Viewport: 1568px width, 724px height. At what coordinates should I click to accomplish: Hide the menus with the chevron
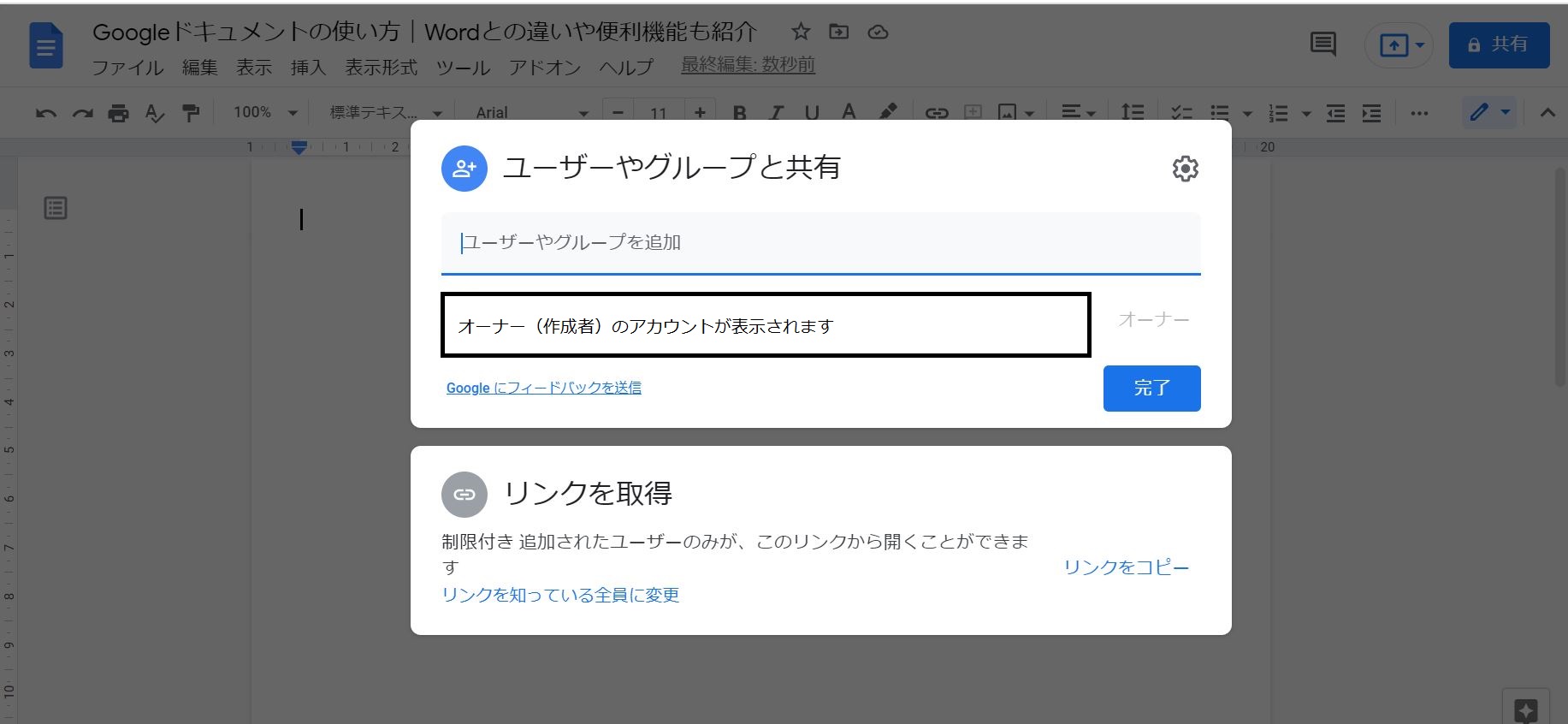[x=1547, y=113]
